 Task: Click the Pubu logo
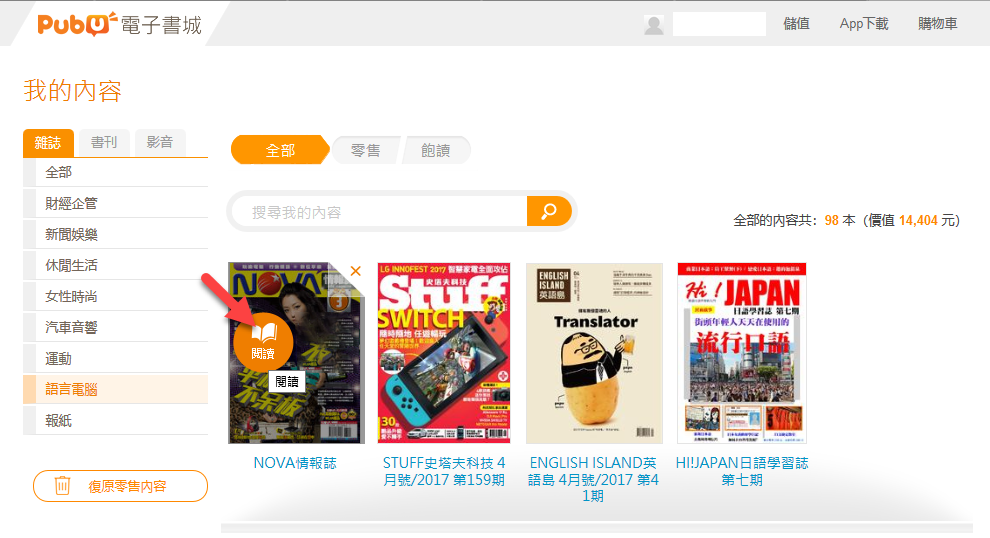[119, 24]
